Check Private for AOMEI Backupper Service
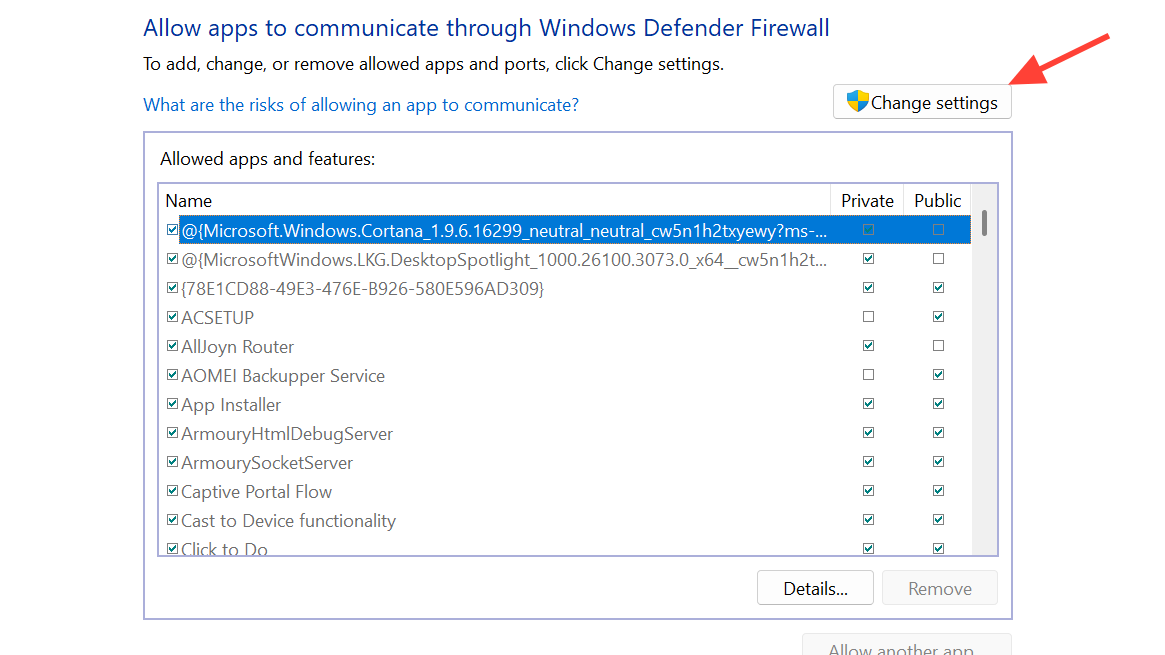 pyautogui.click(x=868, y=375)
